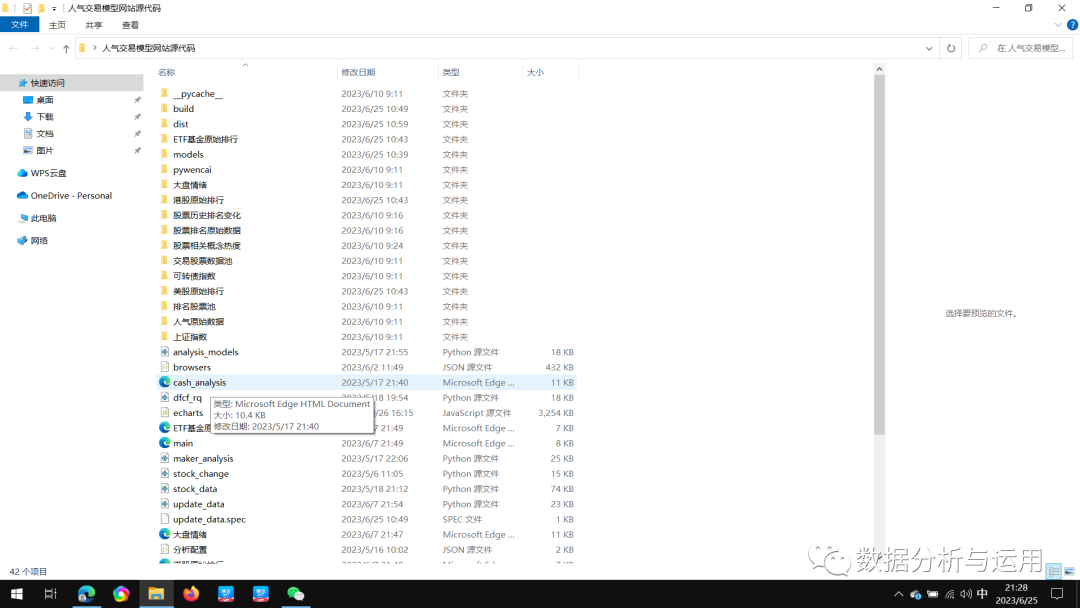Switch to large icons view in status bar
This screenshot has height=608, width=1080.
coord(1069,572)
